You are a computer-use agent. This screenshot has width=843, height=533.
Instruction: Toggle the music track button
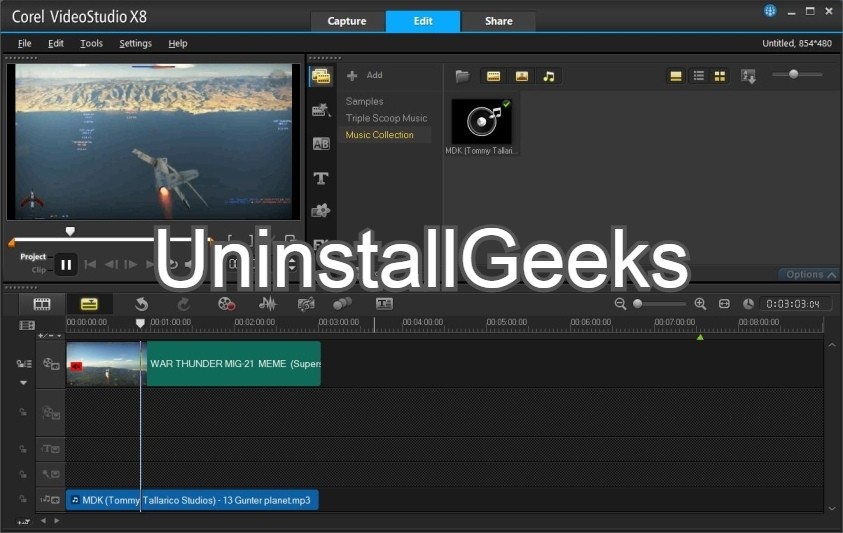(x=50, y=500)
